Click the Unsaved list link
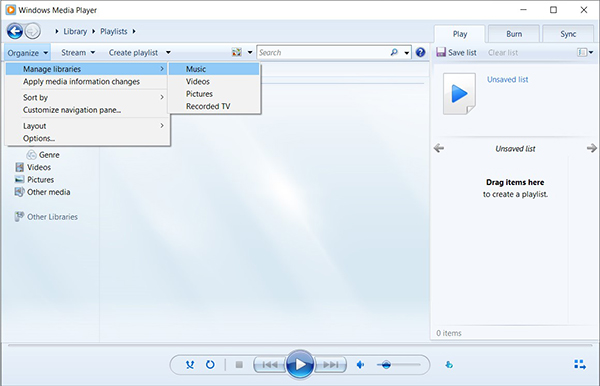The height and width of the screenshot is (386, 600). [x=507, y=80]
